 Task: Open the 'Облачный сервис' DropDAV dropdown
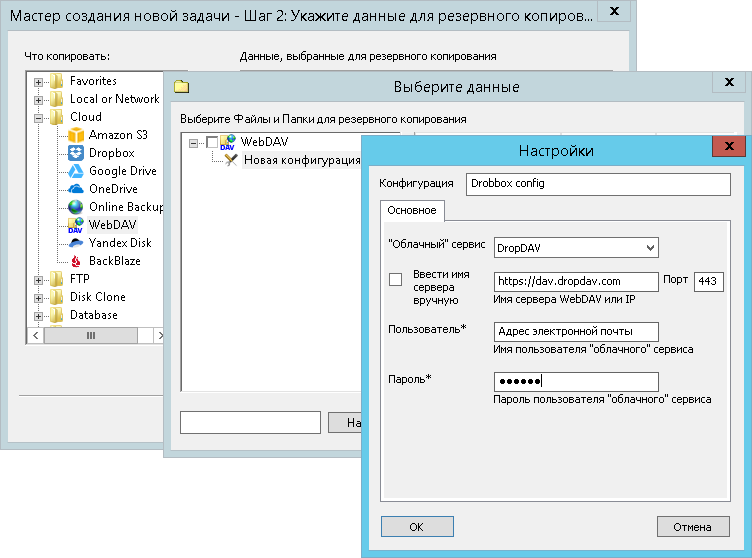(x=576, y=248)
